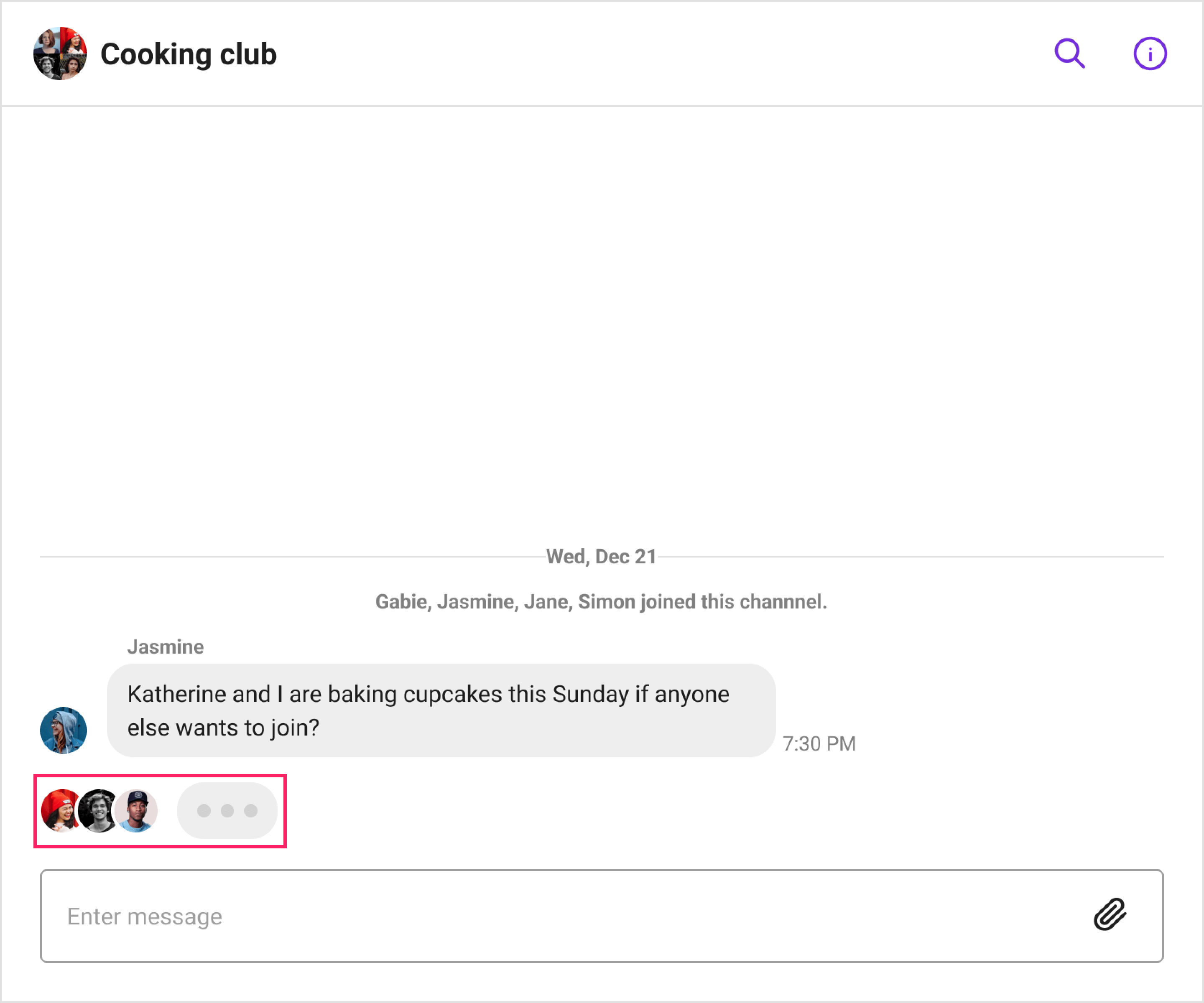Screen dimensions: 1204x1003
Task: Click the Wed, Dec 21 date separator
Action: pyautogui.click(x=602, y=557)
